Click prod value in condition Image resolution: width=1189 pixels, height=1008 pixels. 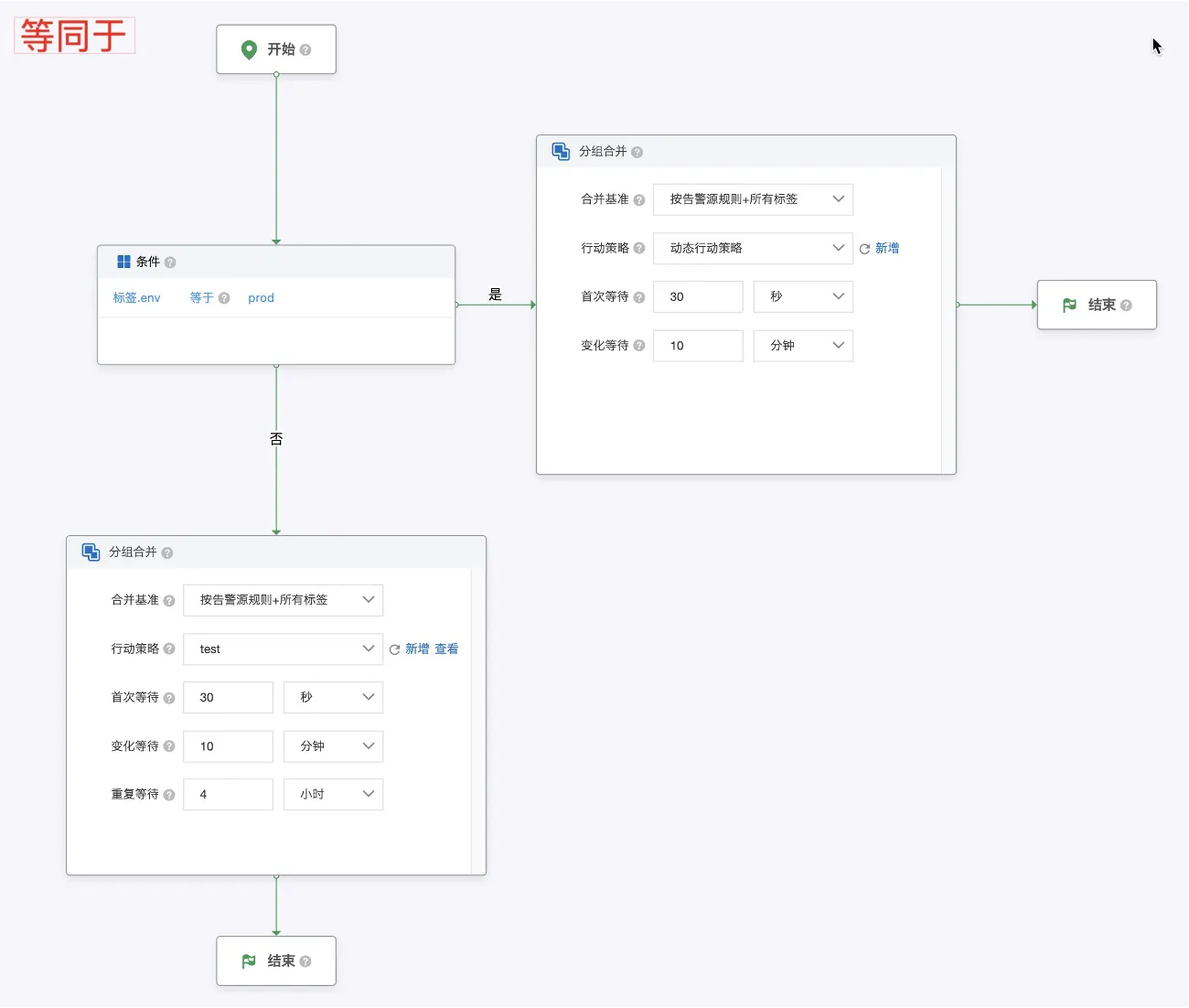click(x=261, y=298)
